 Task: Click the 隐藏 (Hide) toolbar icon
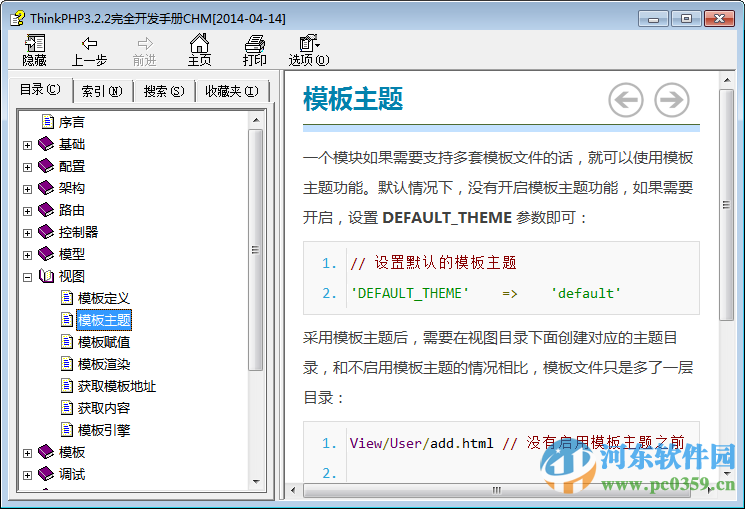point(35,50)
